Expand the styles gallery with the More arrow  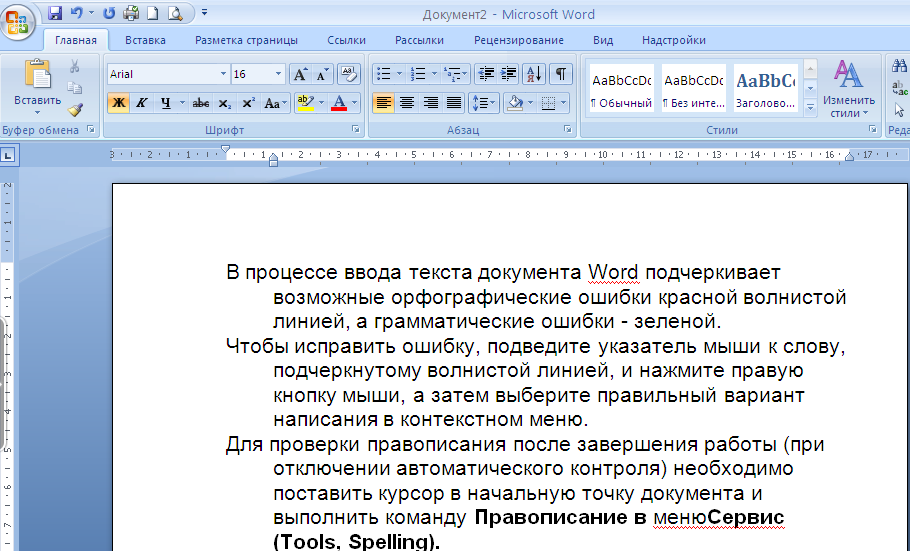point(811,108)
